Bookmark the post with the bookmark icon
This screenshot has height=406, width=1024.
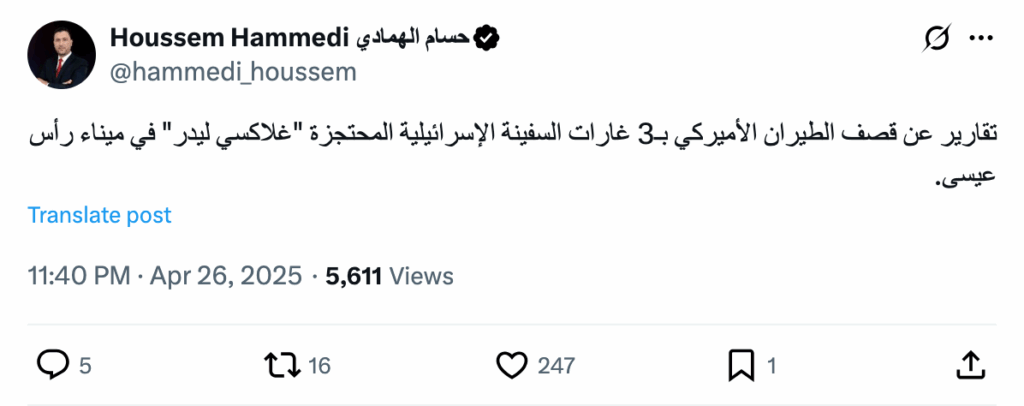tap(741, 365)
